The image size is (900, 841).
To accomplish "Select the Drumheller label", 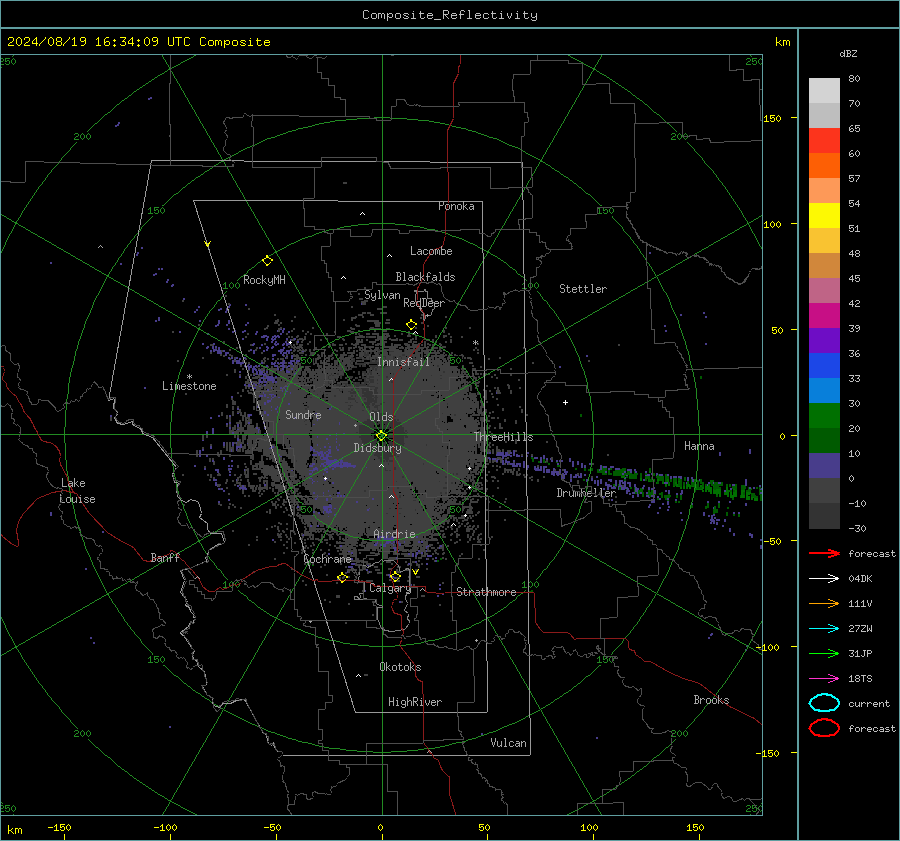I will click(x=586, y=493).
